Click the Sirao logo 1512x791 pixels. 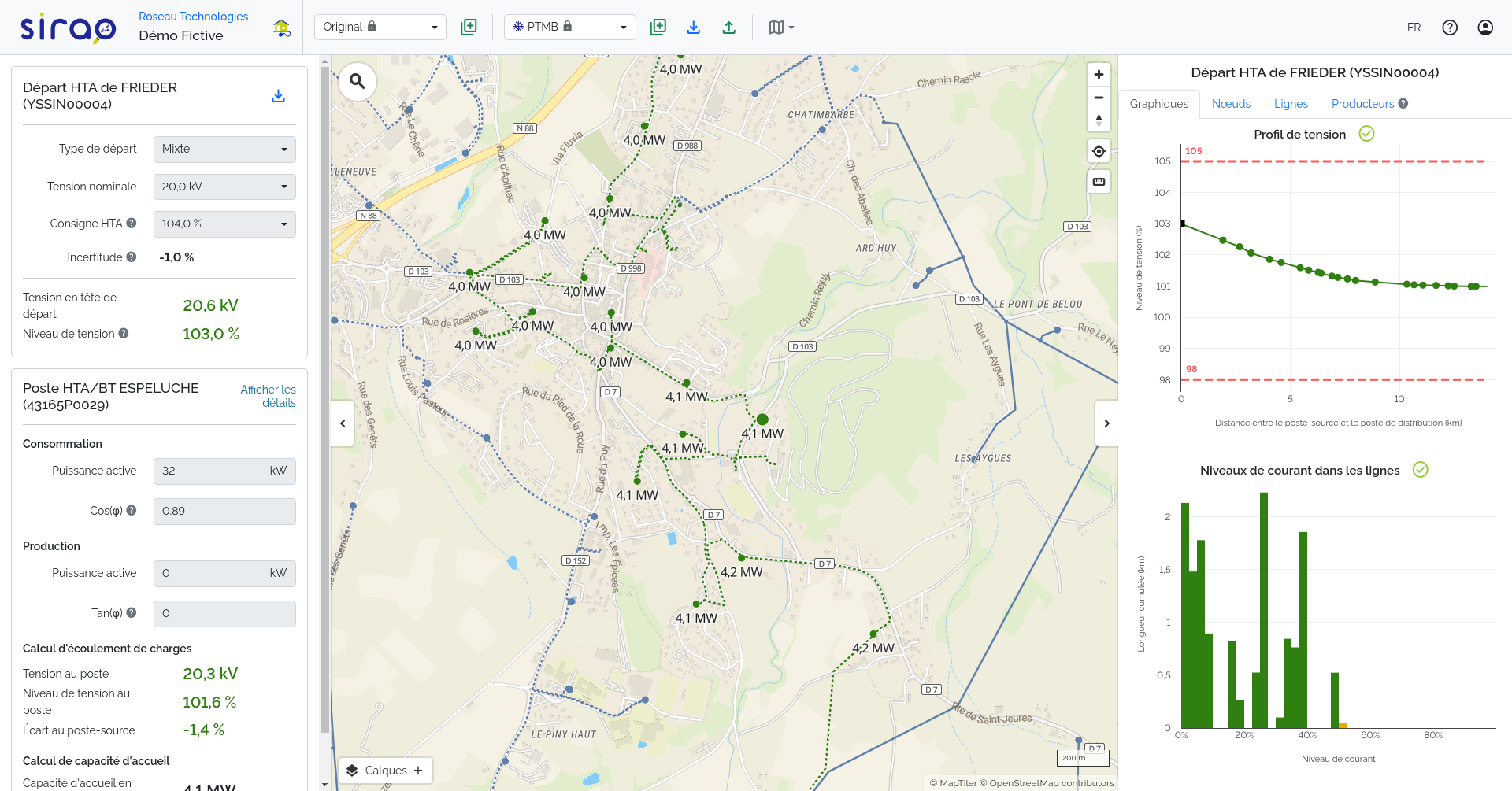[68, 28]
